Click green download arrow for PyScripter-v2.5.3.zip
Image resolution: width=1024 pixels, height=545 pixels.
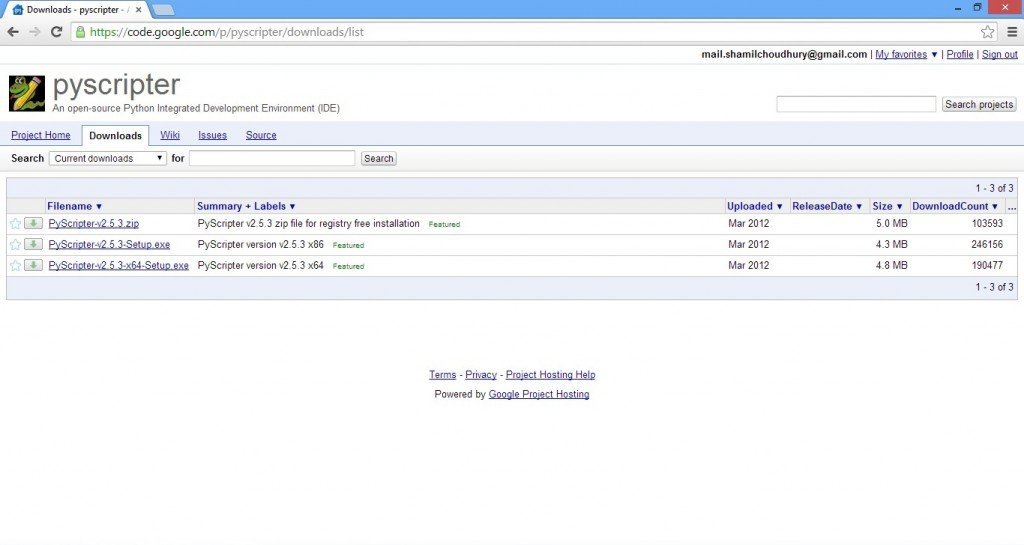point(33,223)
